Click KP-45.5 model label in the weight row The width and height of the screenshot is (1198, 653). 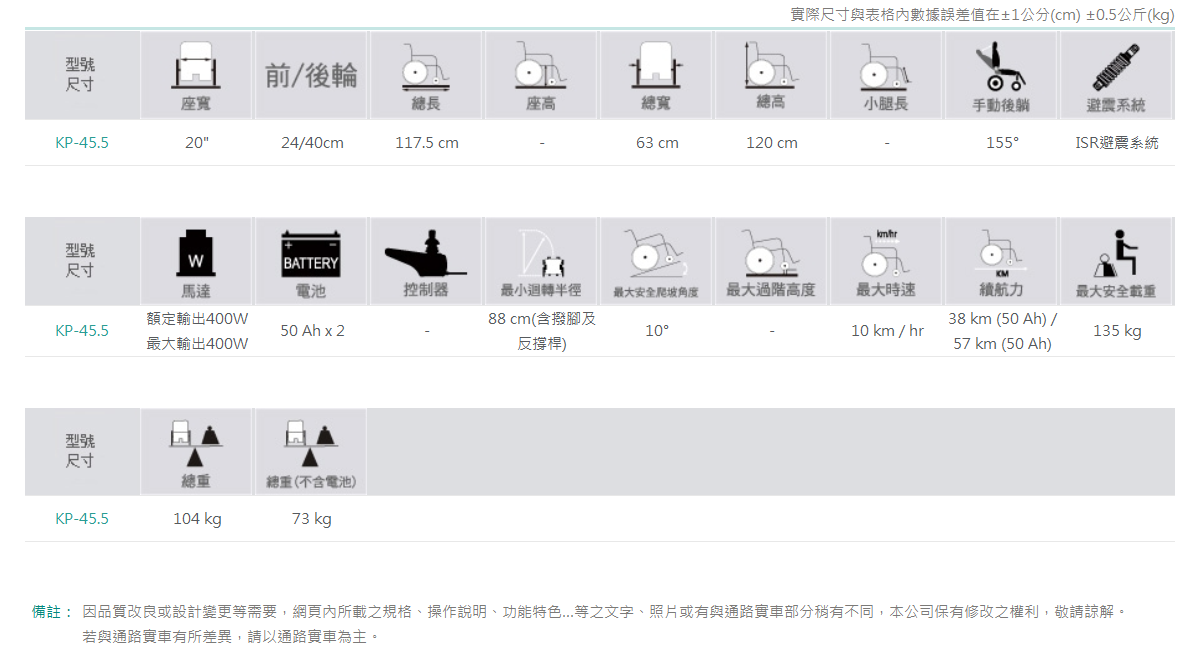tap(82, 519)
